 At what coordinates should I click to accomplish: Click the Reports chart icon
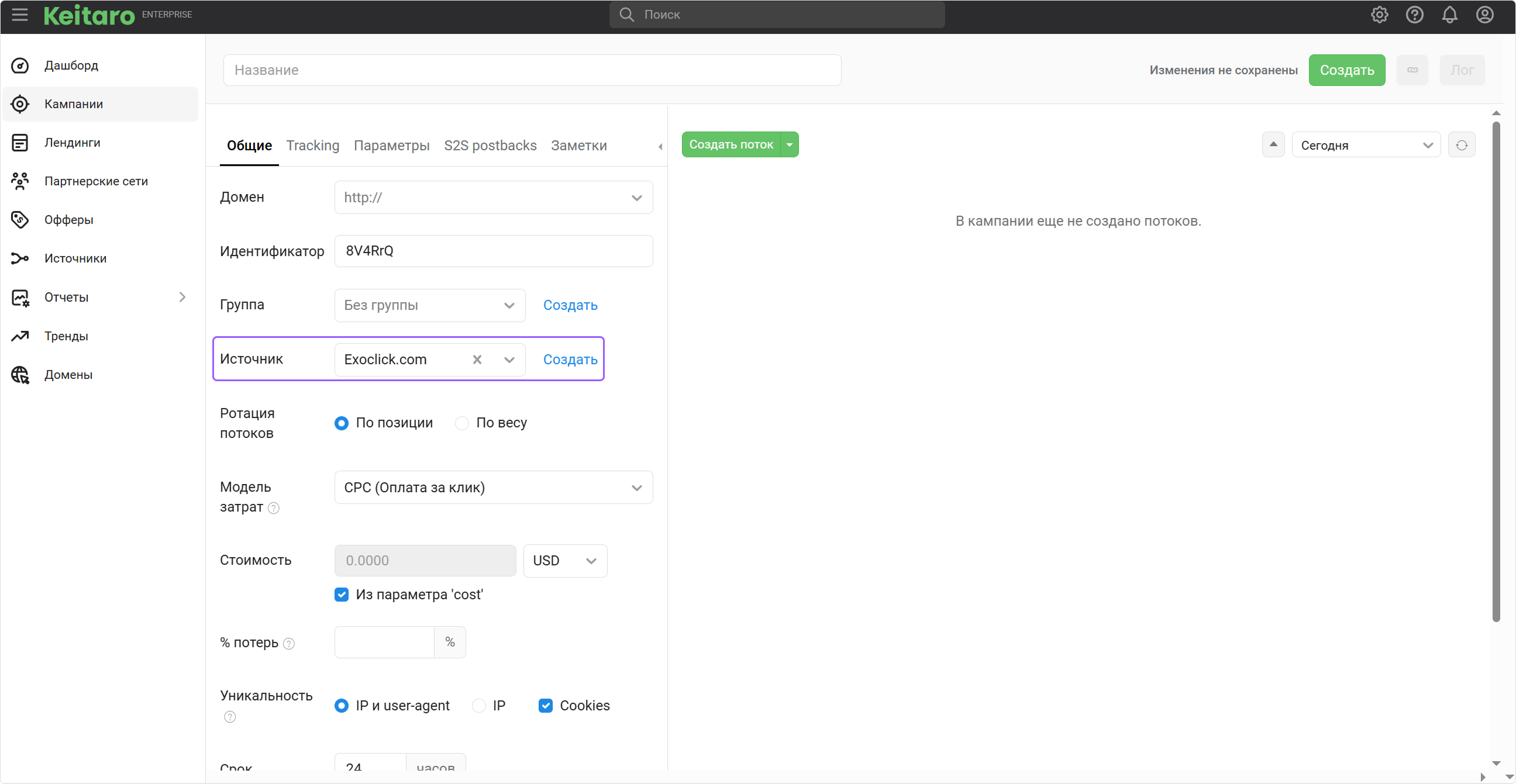pos(20,298)
